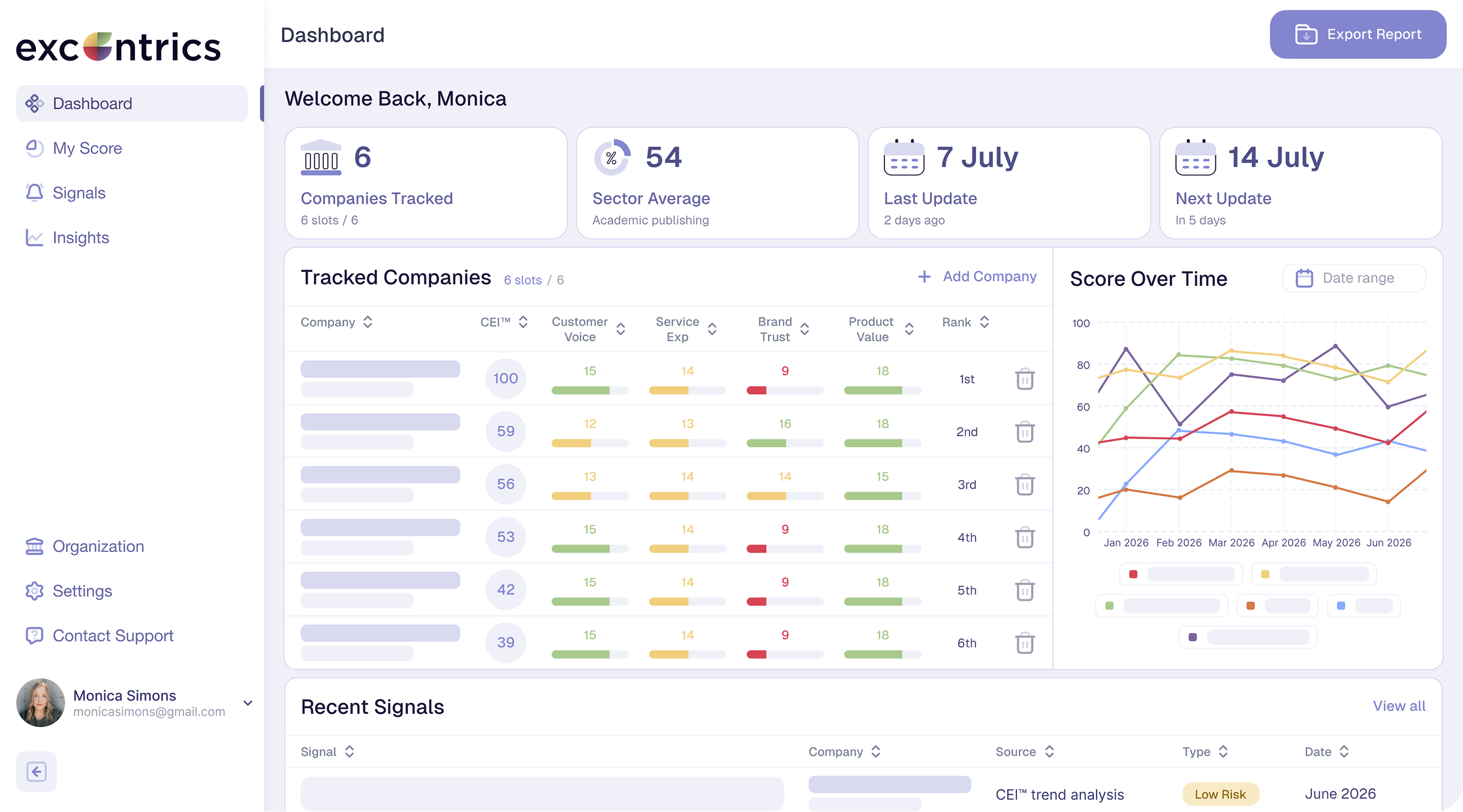Click the Export Report folder icon
Viewport: 1463px width, 812px height.
1306,34
